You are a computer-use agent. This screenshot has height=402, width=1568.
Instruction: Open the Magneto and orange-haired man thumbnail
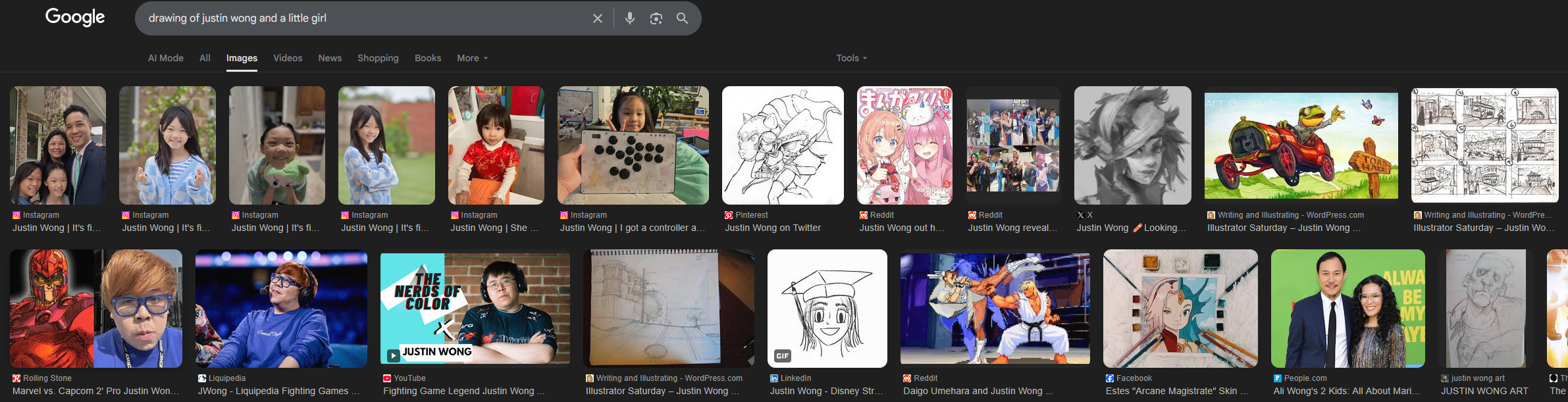96,309
